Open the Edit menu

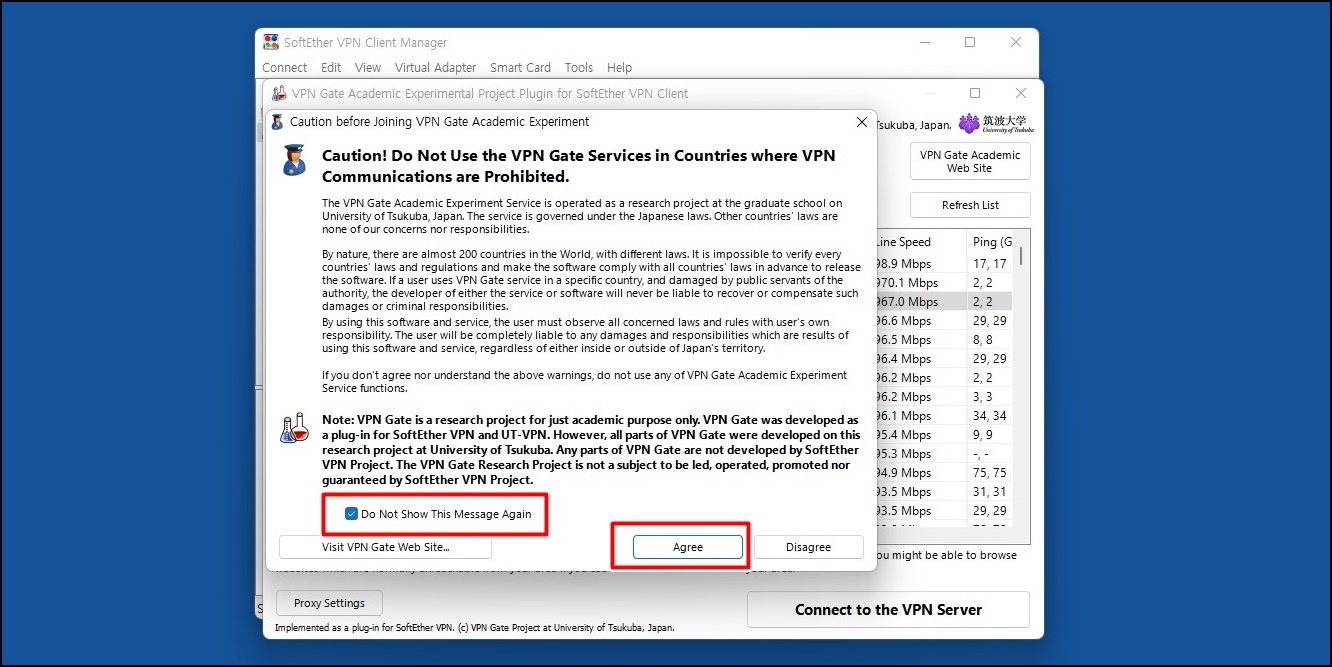[331, 68]
